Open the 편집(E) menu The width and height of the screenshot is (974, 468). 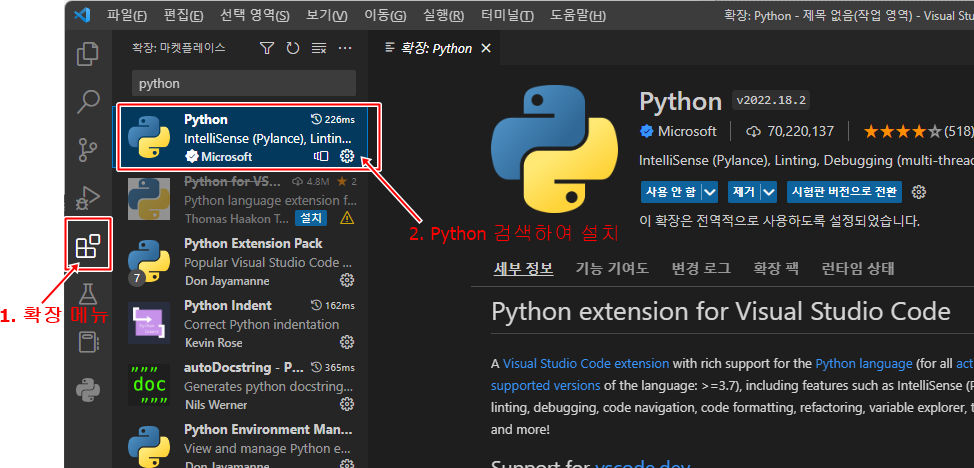click(183, 16)
